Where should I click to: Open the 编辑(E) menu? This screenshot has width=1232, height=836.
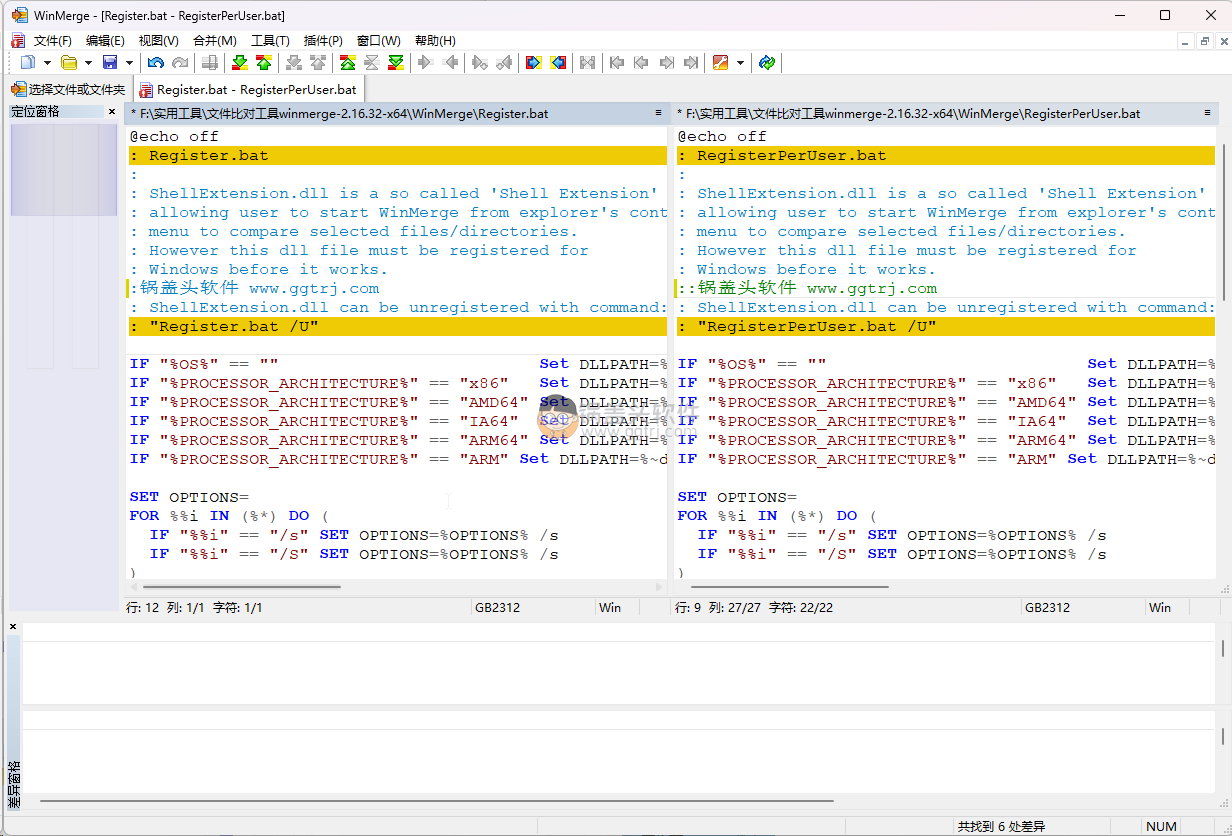coord(105,41)
